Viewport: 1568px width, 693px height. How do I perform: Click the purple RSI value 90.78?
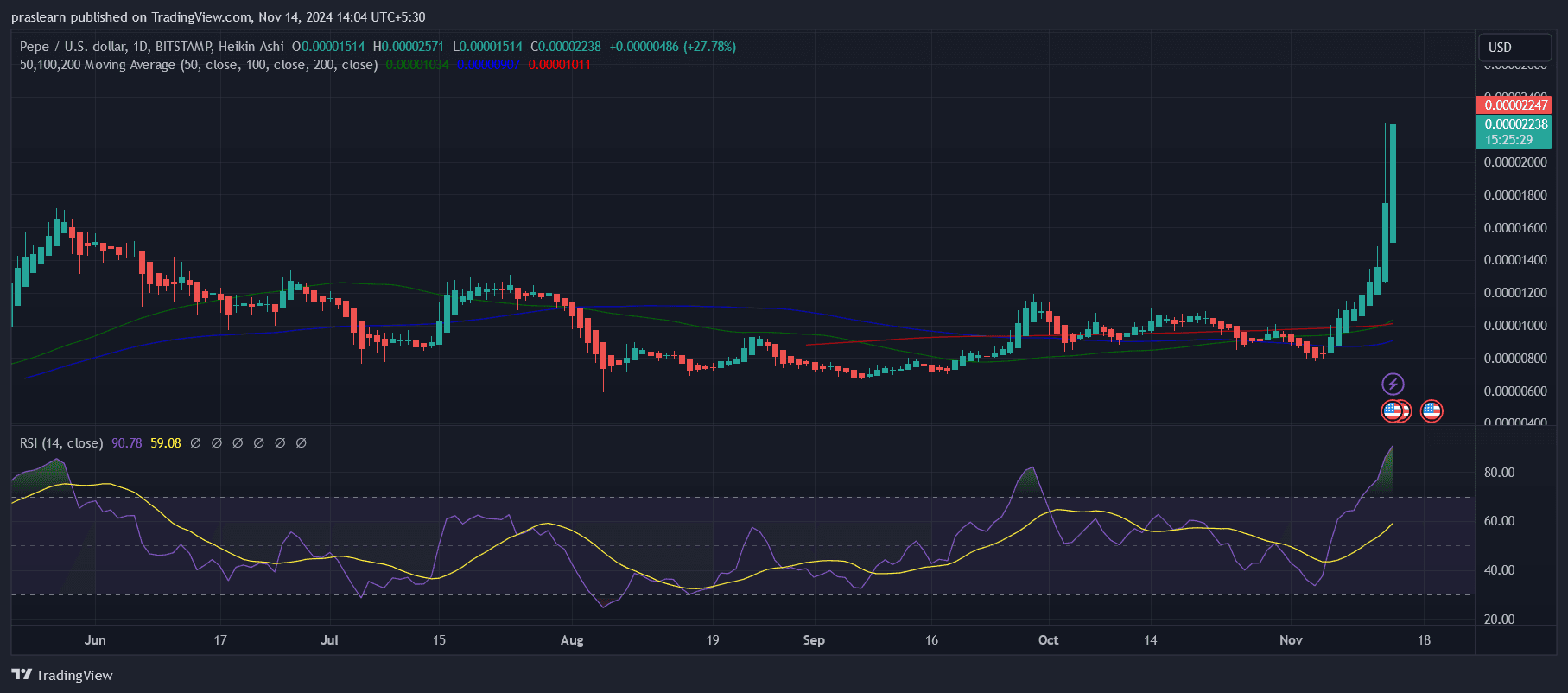127,443
